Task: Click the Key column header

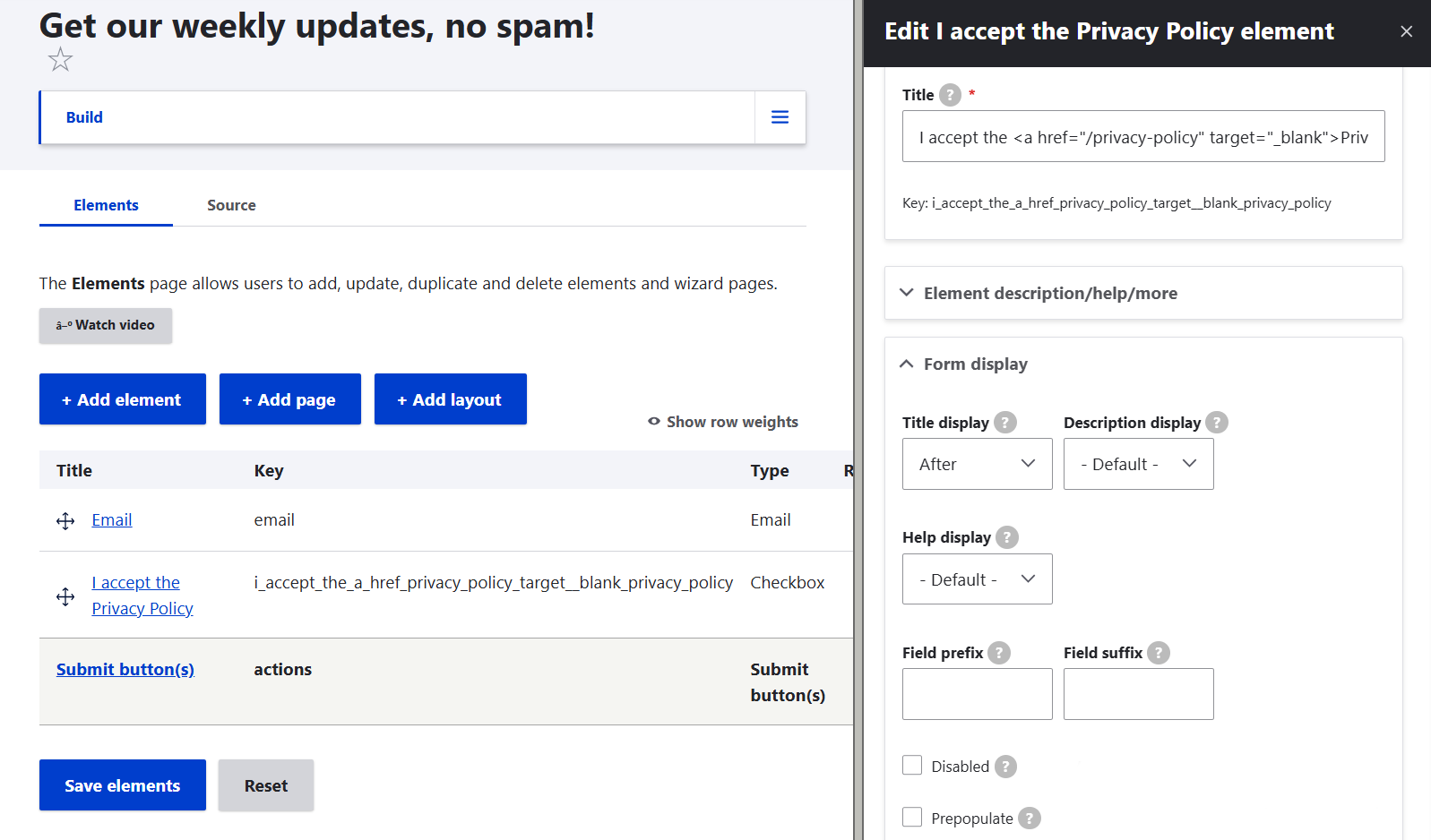Action: point(269,471)
